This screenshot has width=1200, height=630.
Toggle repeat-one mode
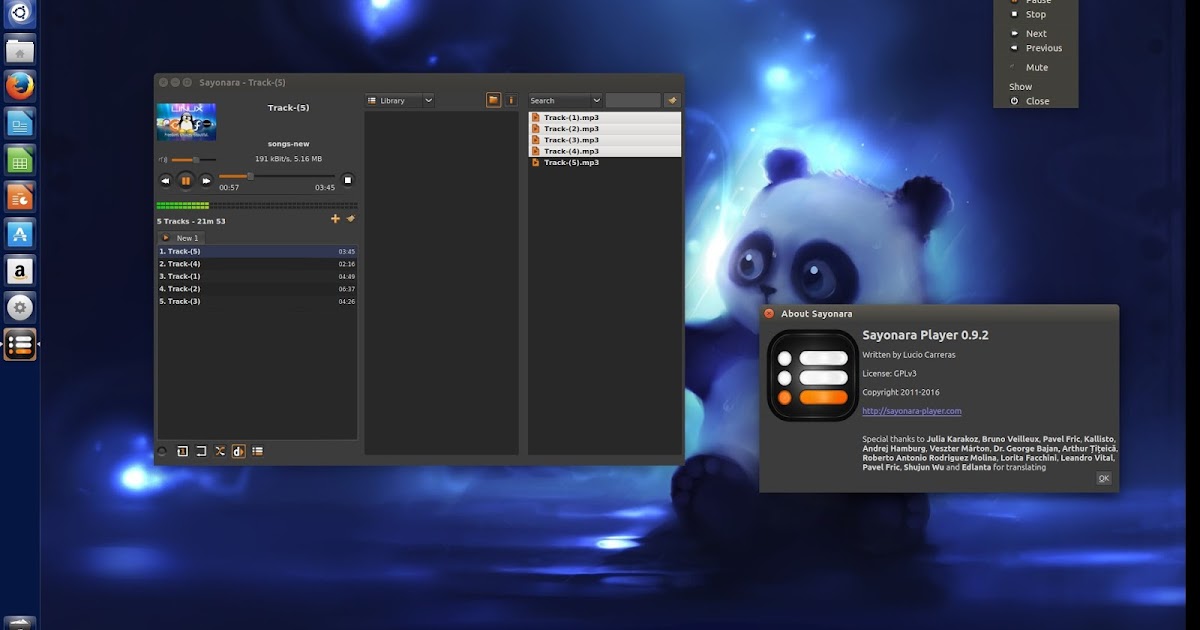click(182, 451)
